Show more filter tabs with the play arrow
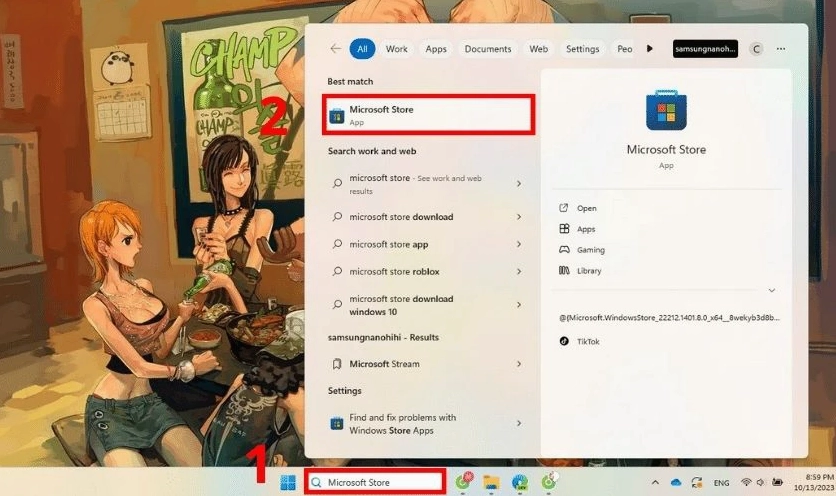The width and height of the screenshot is (836, 496). 649,49
